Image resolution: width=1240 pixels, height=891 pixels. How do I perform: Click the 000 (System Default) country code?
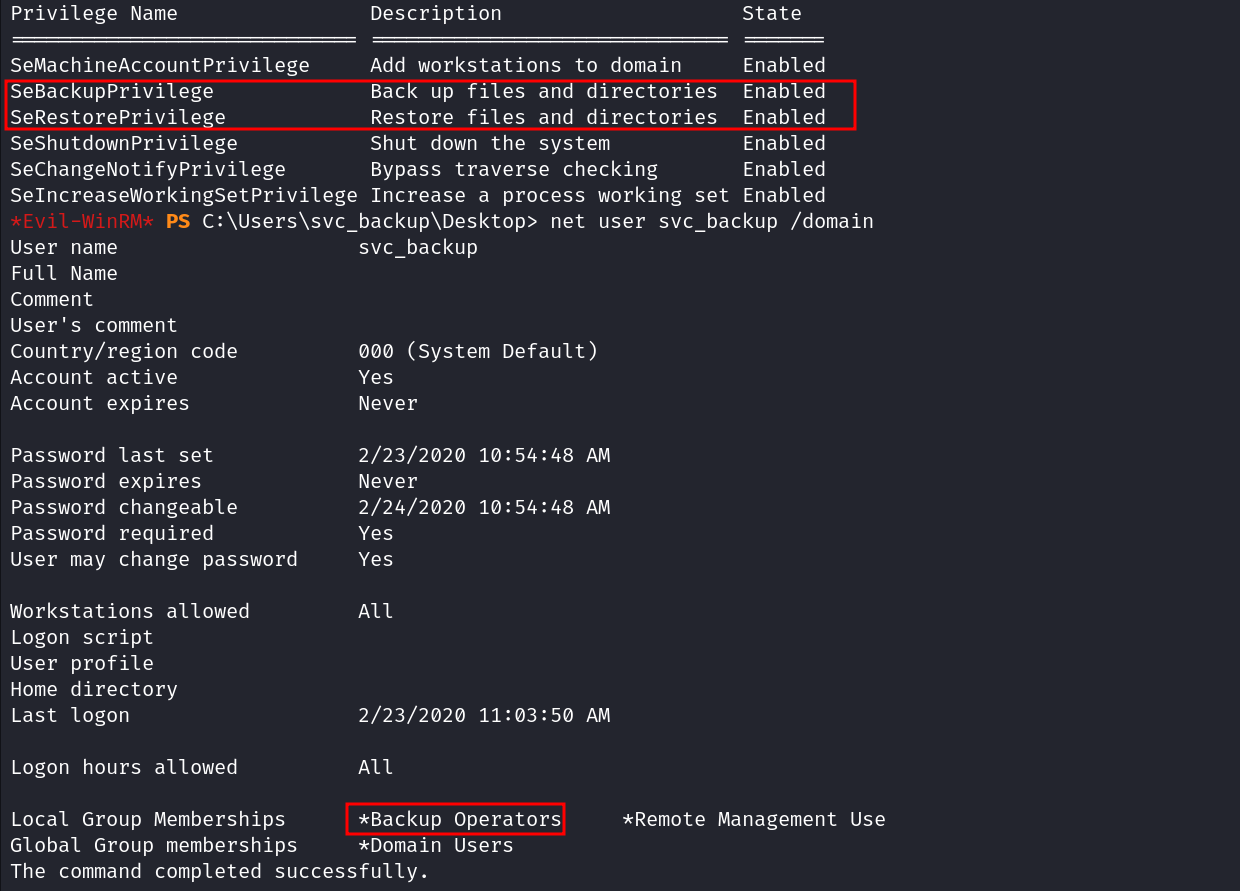click(478, 351)
